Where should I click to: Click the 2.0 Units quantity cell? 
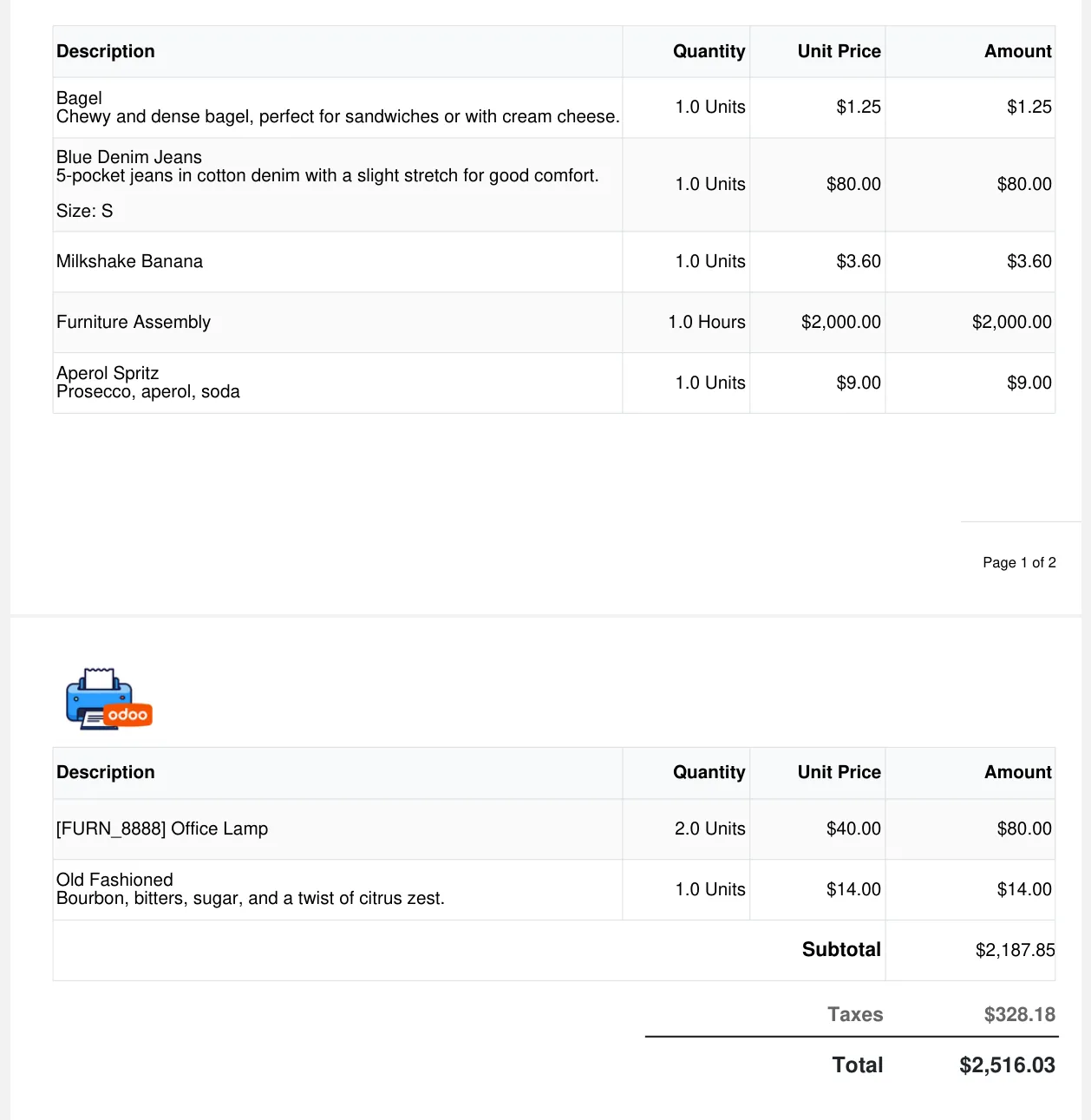click(x=709, y=829)
